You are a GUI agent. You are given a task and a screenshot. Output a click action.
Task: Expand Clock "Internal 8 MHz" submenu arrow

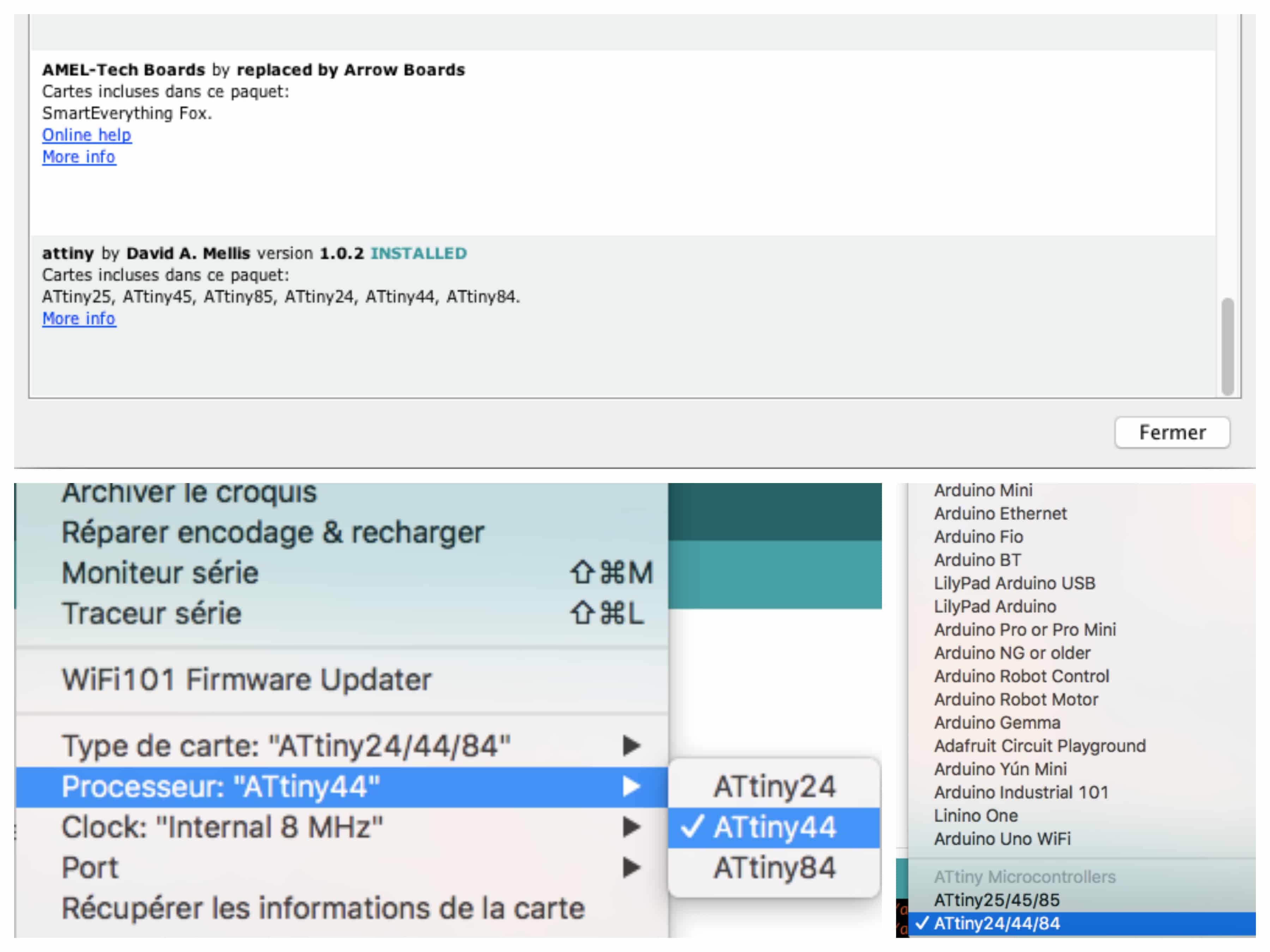(631, 827)
